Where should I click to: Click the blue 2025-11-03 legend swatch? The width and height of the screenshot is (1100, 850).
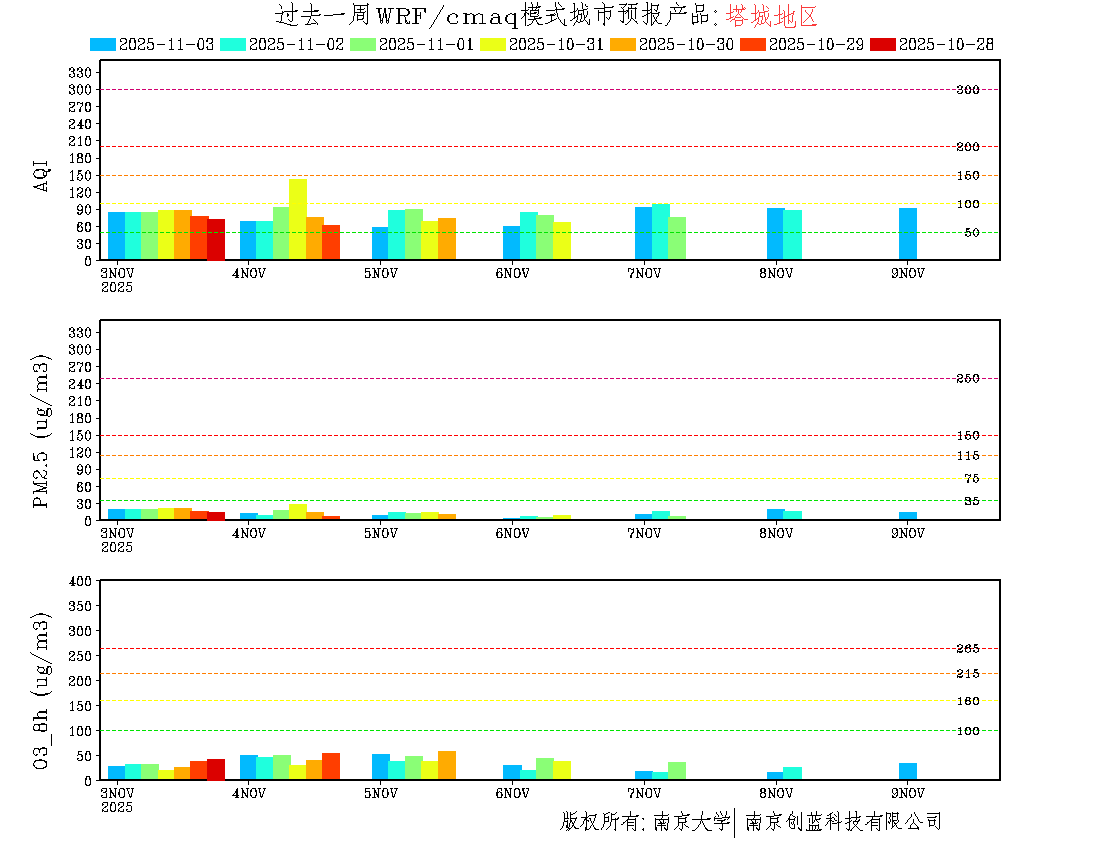tap(103, 44)
